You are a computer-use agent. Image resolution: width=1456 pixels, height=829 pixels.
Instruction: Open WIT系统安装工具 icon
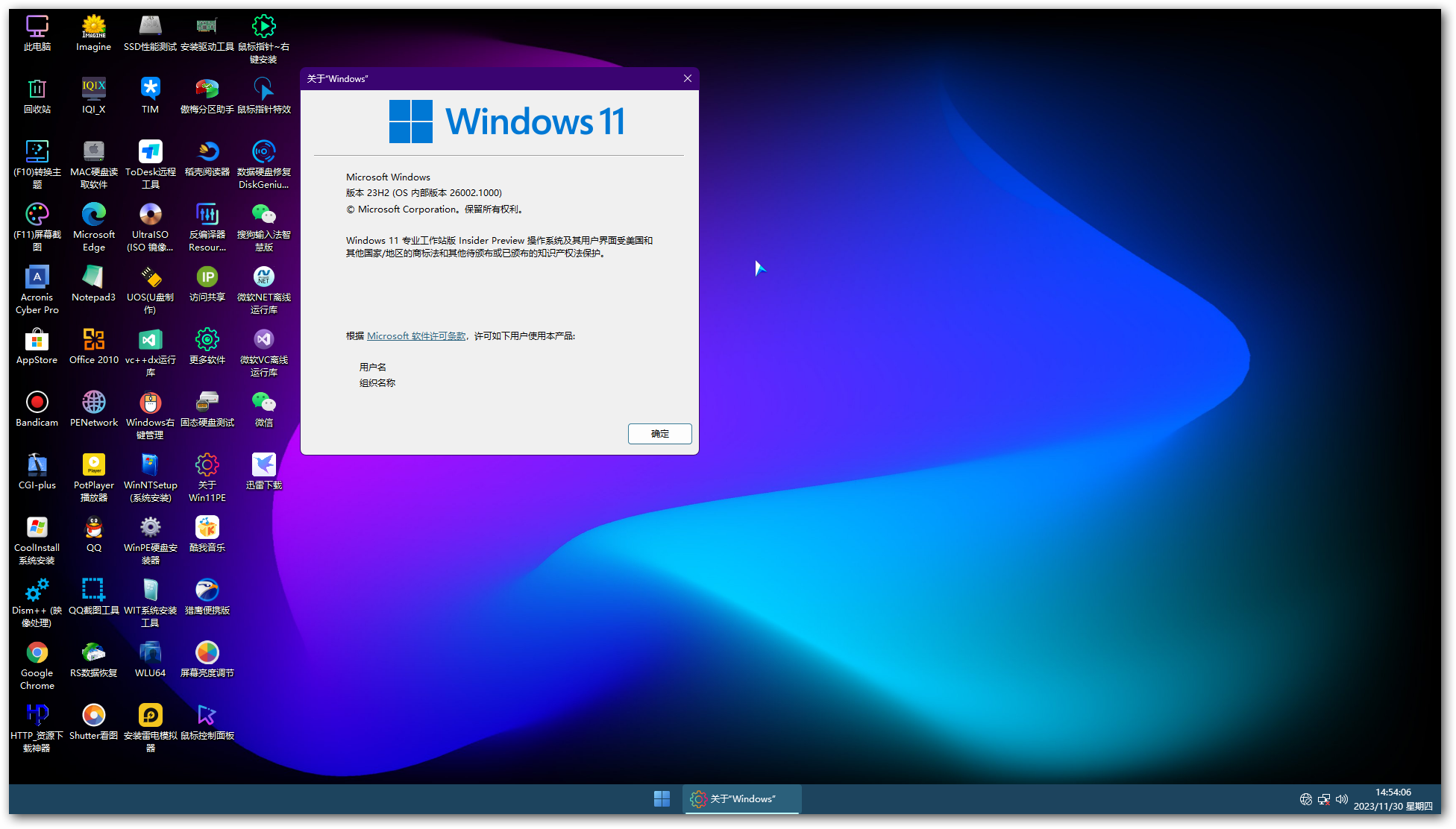pyautogui.click(x=151, y=602)
